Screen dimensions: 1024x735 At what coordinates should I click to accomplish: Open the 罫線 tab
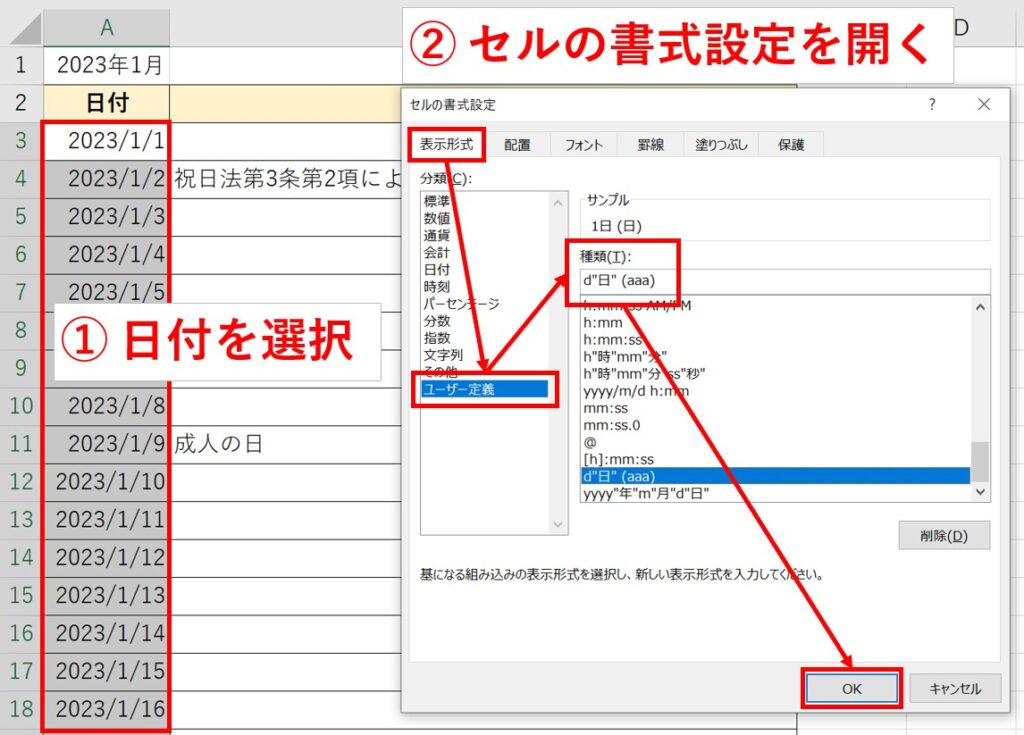tap(652, 144)
